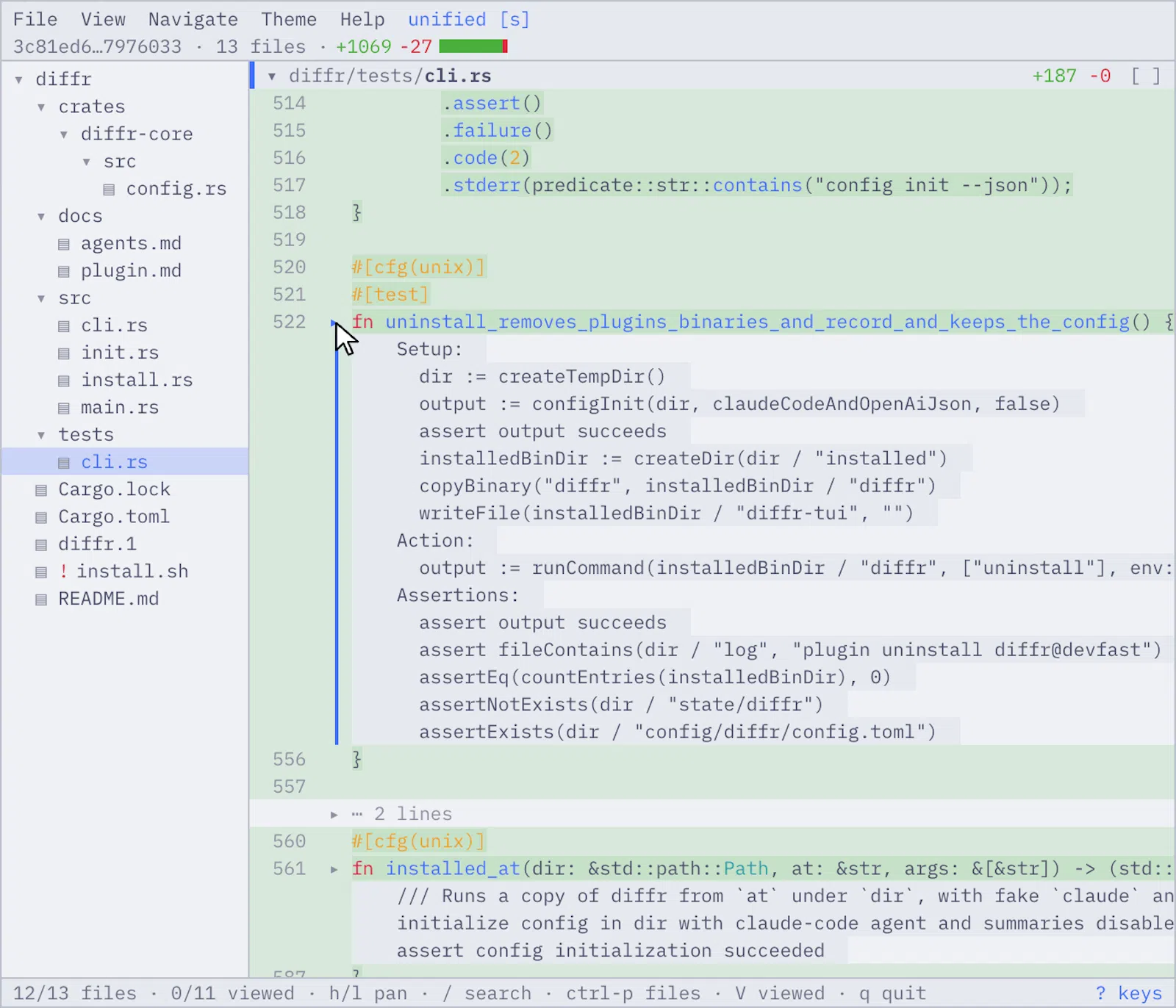Click line number 522 in gutter
Viewport: 1176px width, 1008px height.
289,322
